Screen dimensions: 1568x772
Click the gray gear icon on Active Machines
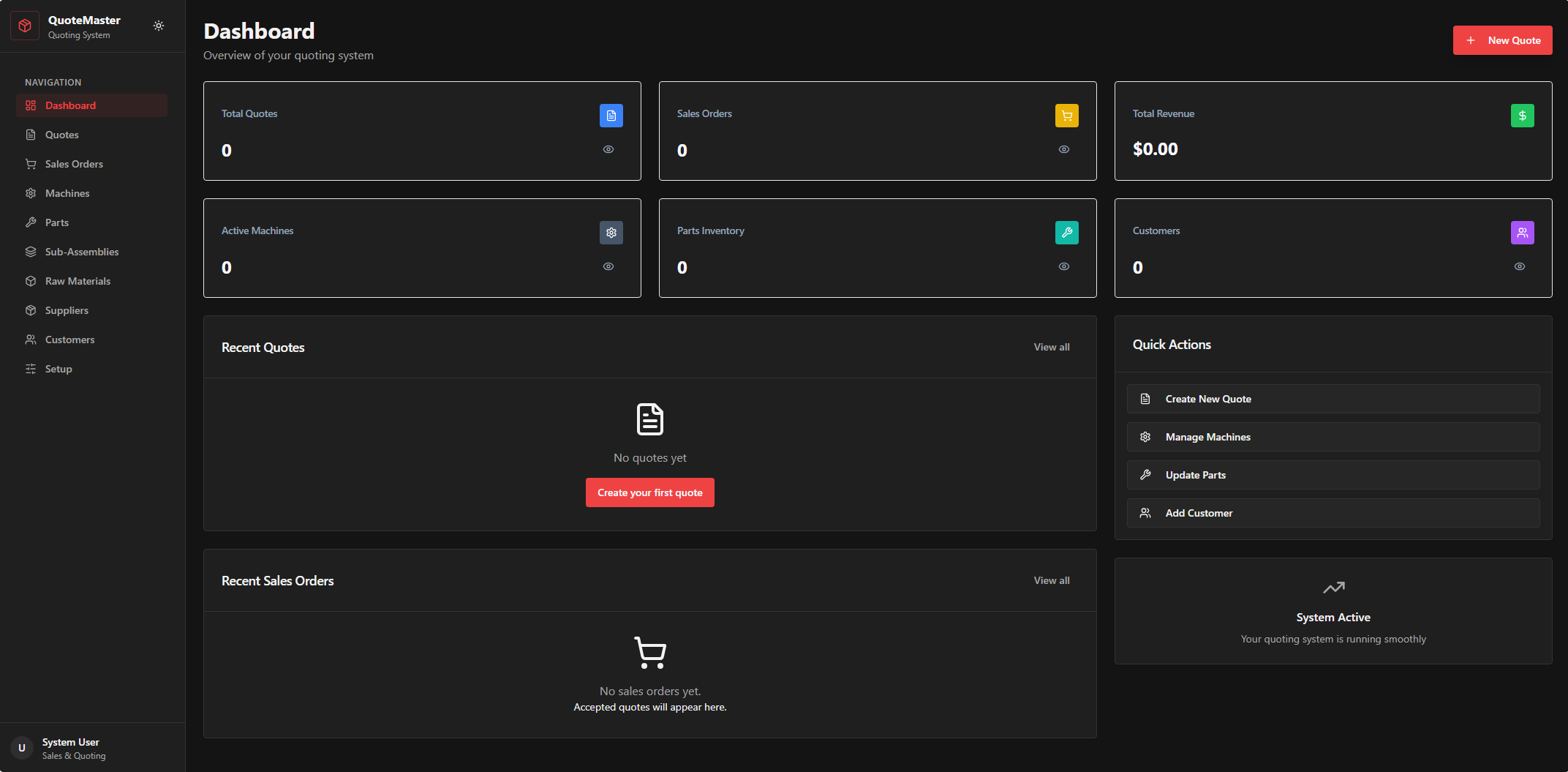pos(611,233)
